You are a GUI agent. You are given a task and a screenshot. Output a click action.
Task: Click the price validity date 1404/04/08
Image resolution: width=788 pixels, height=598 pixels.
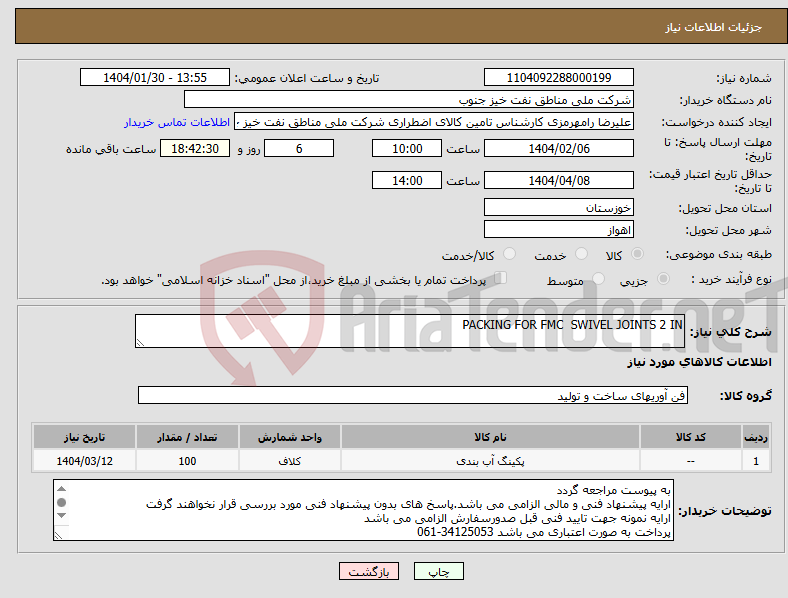tap(558, 180)
